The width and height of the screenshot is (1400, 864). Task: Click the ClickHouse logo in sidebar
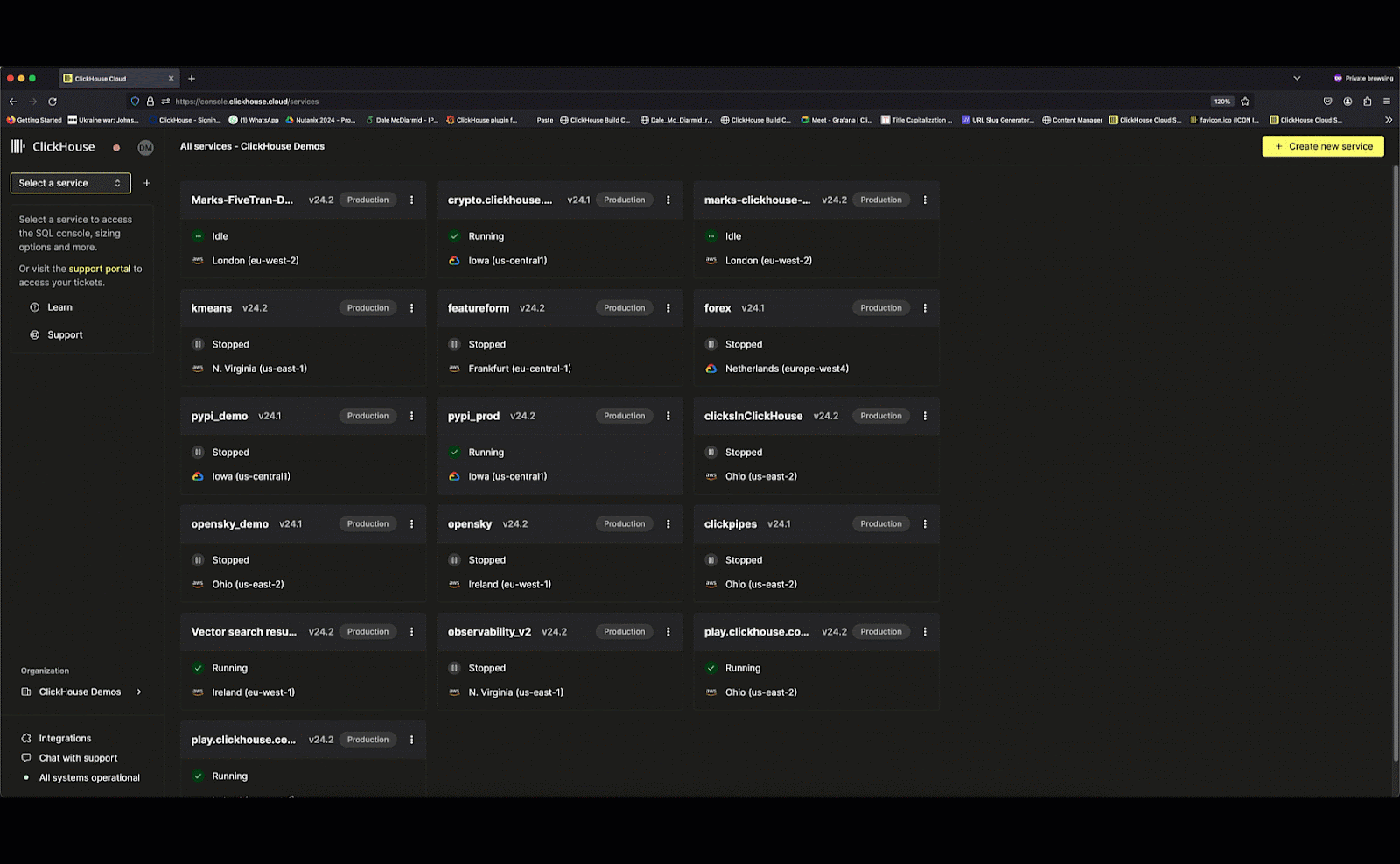[52, 147]
